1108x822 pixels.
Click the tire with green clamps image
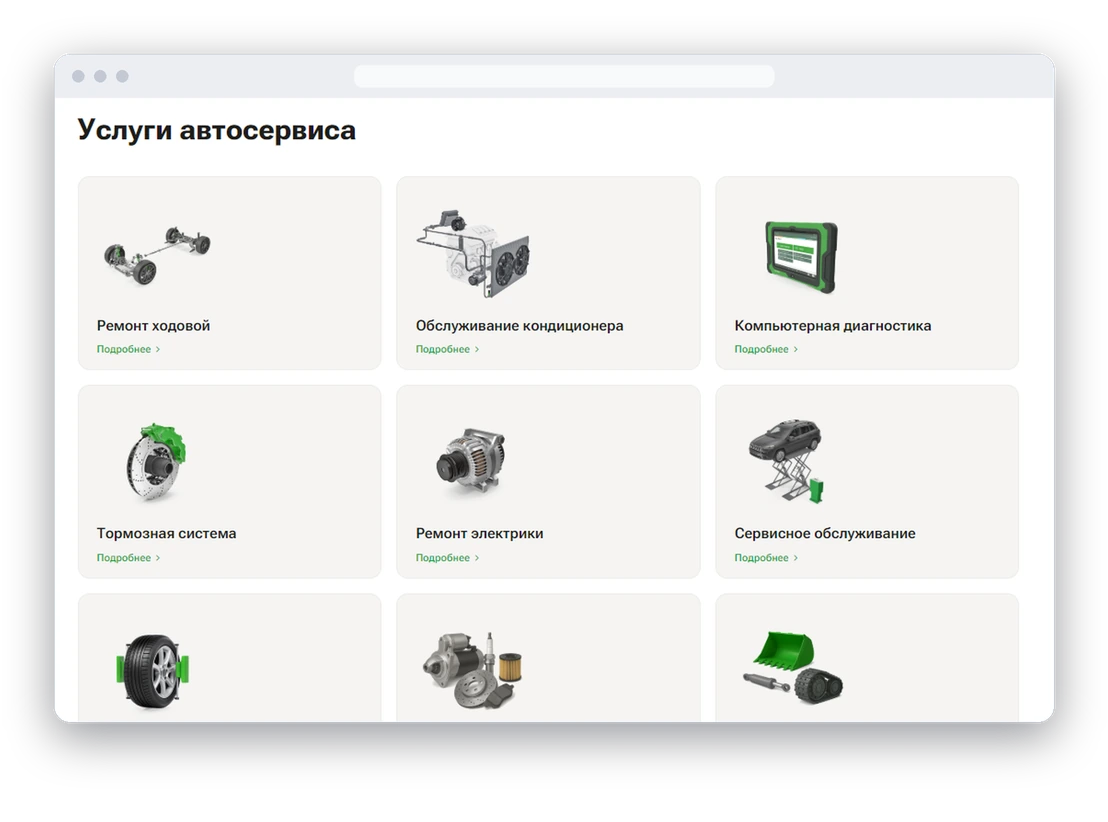point(153,670)
